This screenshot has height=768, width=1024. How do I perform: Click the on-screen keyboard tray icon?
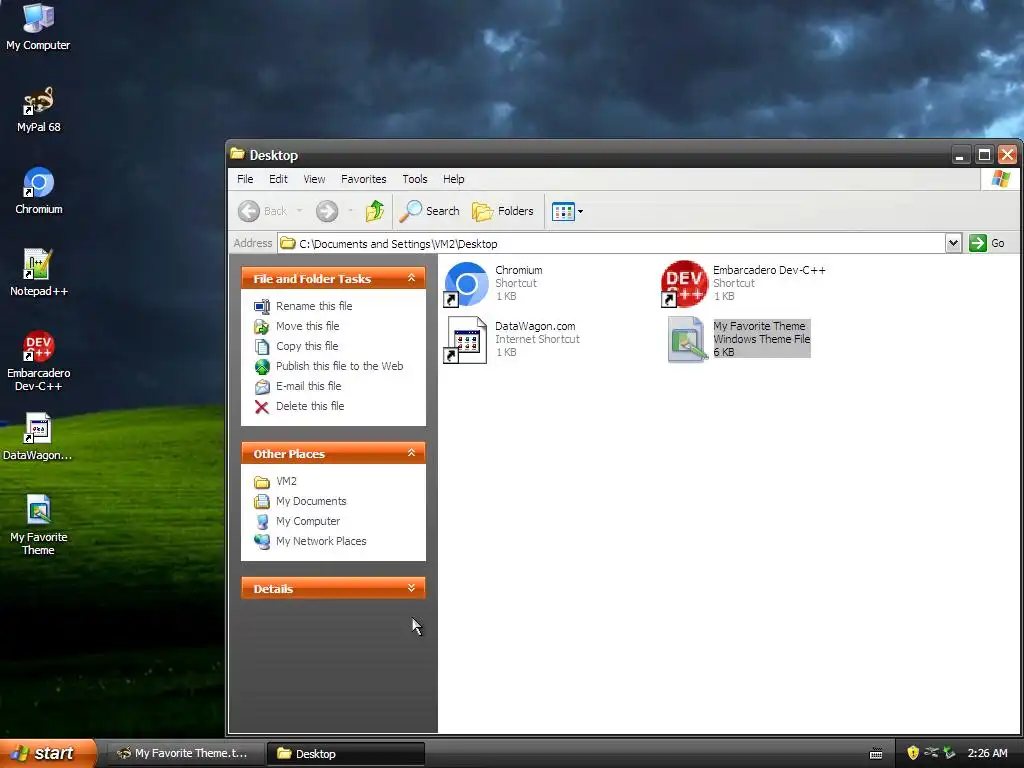coord(876,754)
